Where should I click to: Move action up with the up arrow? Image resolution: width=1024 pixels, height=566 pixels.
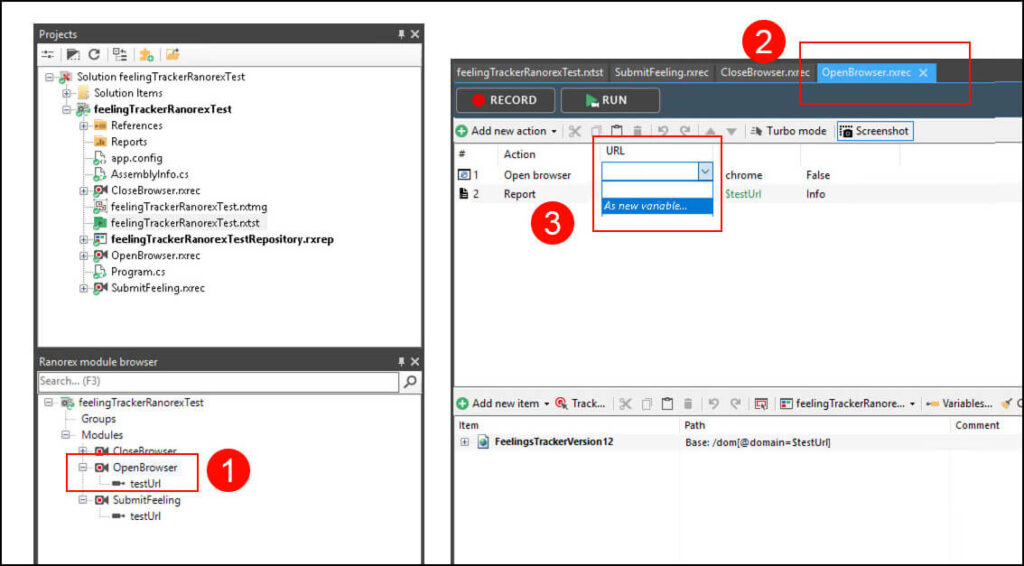(711, 131)
